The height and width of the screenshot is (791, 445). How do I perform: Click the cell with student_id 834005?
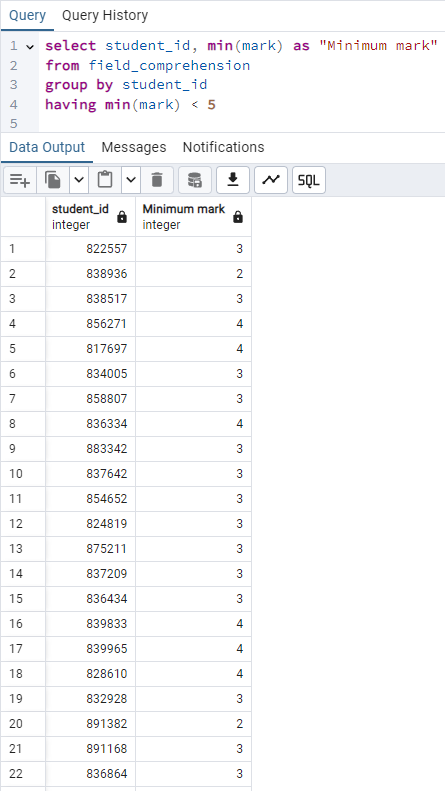tap(90, 374)
